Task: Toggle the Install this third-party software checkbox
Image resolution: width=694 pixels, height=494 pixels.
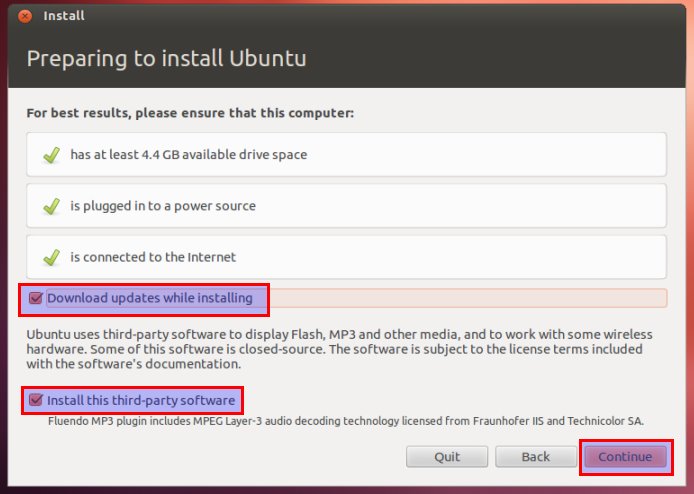Action: [x=37, y=401]
